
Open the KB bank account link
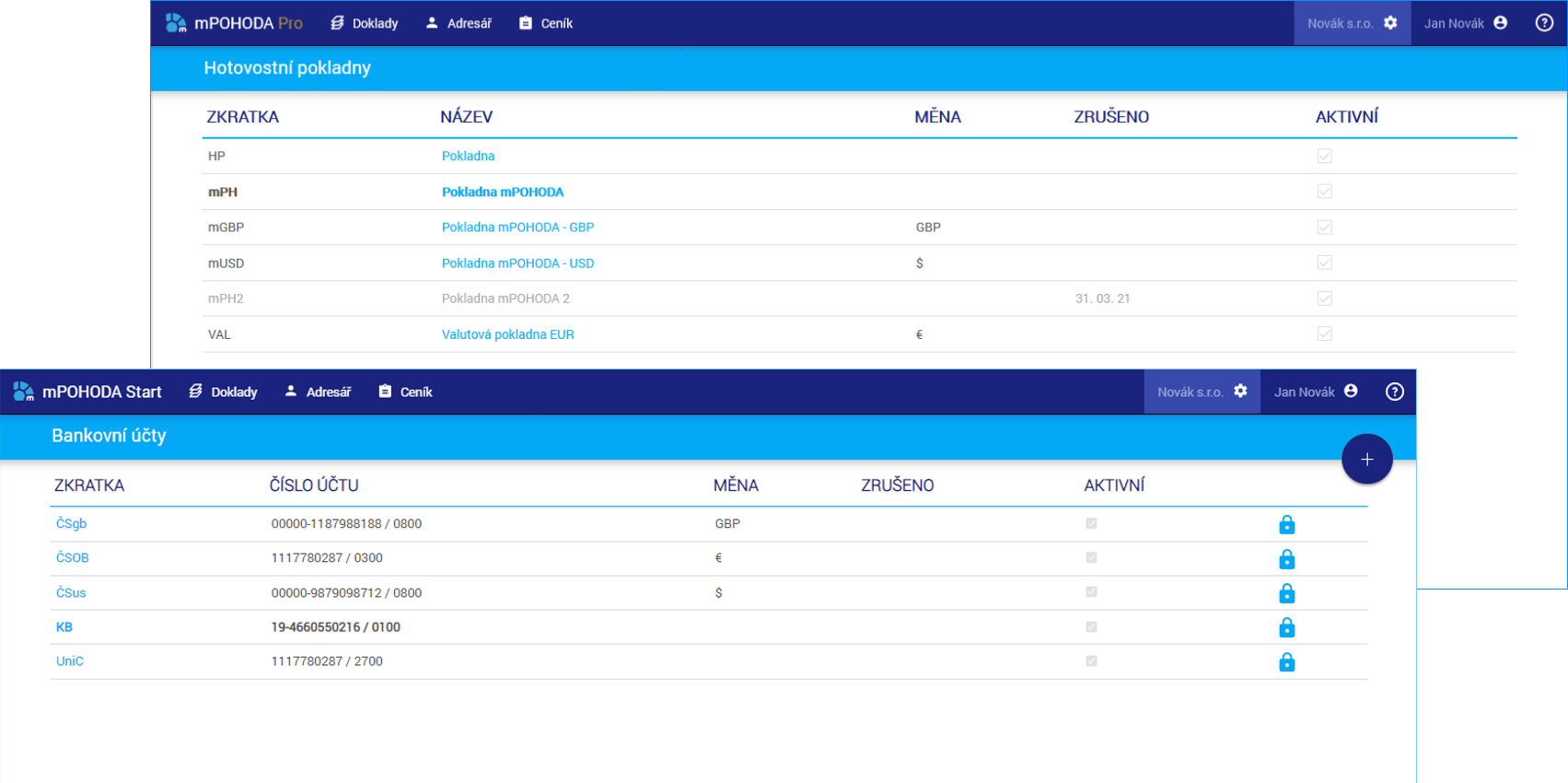click(64, 626)
